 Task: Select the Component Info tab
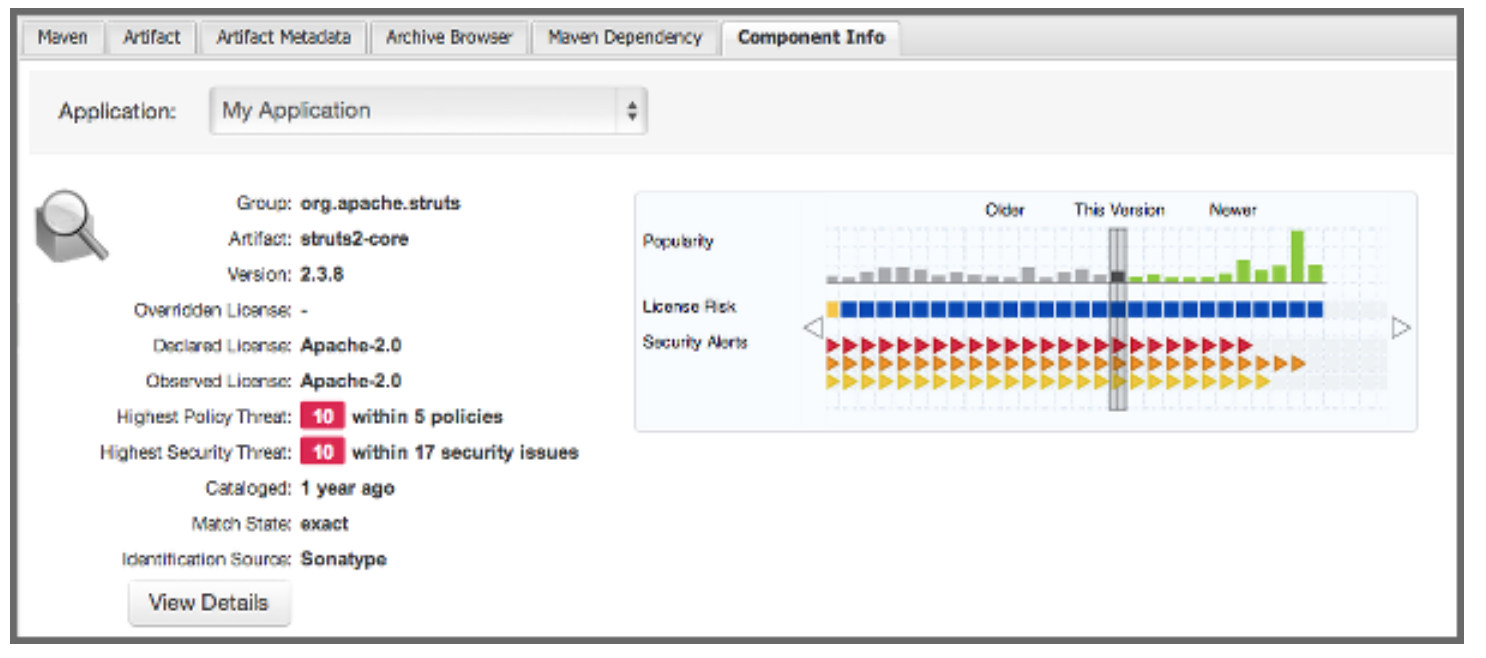click(x=811, y=38)
